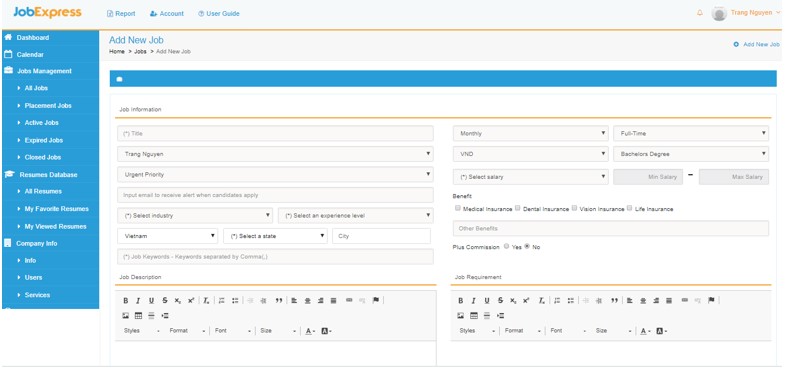Click Underline in Job Description editor
Image resolution: width=785 pixels, height=372 pixels.
click(x=151, y=300)
